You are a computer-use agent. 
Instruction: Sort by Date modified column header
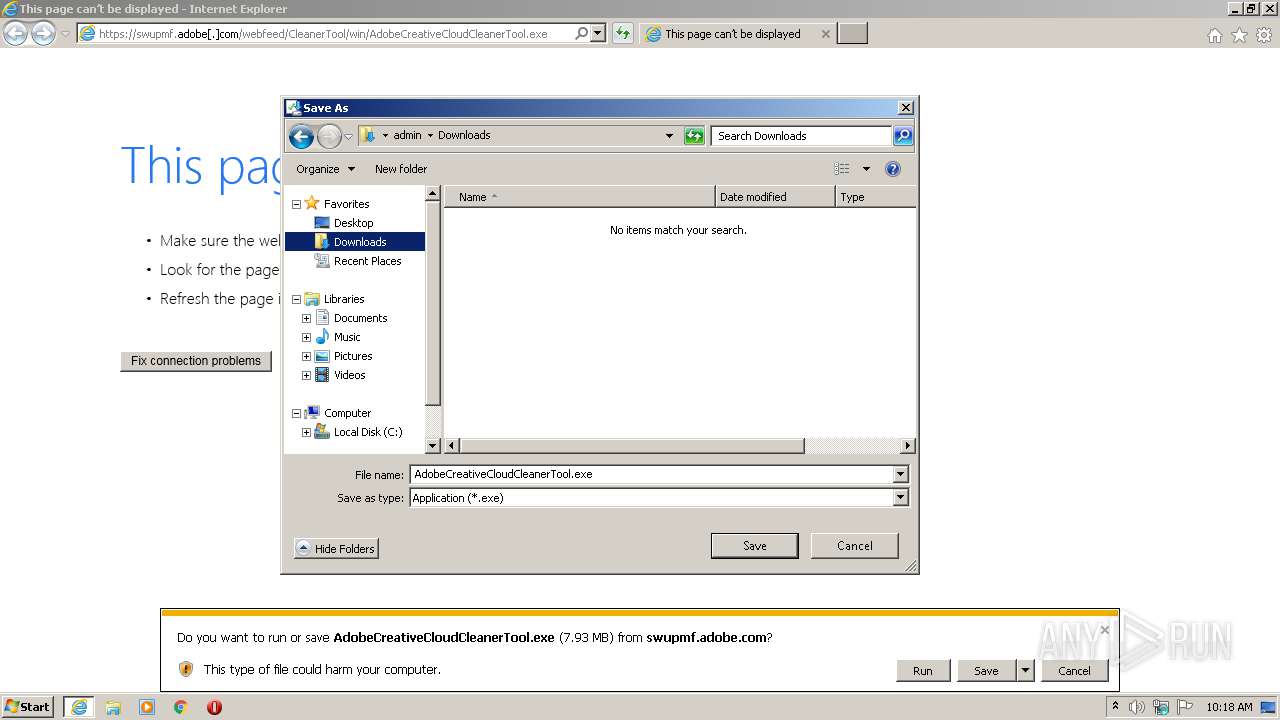click(775, 197)
